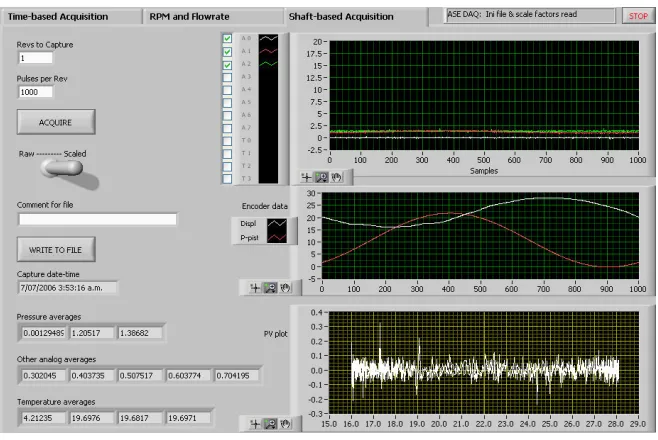Enable the A7 channel checkbox

click(x=227, y=128)
